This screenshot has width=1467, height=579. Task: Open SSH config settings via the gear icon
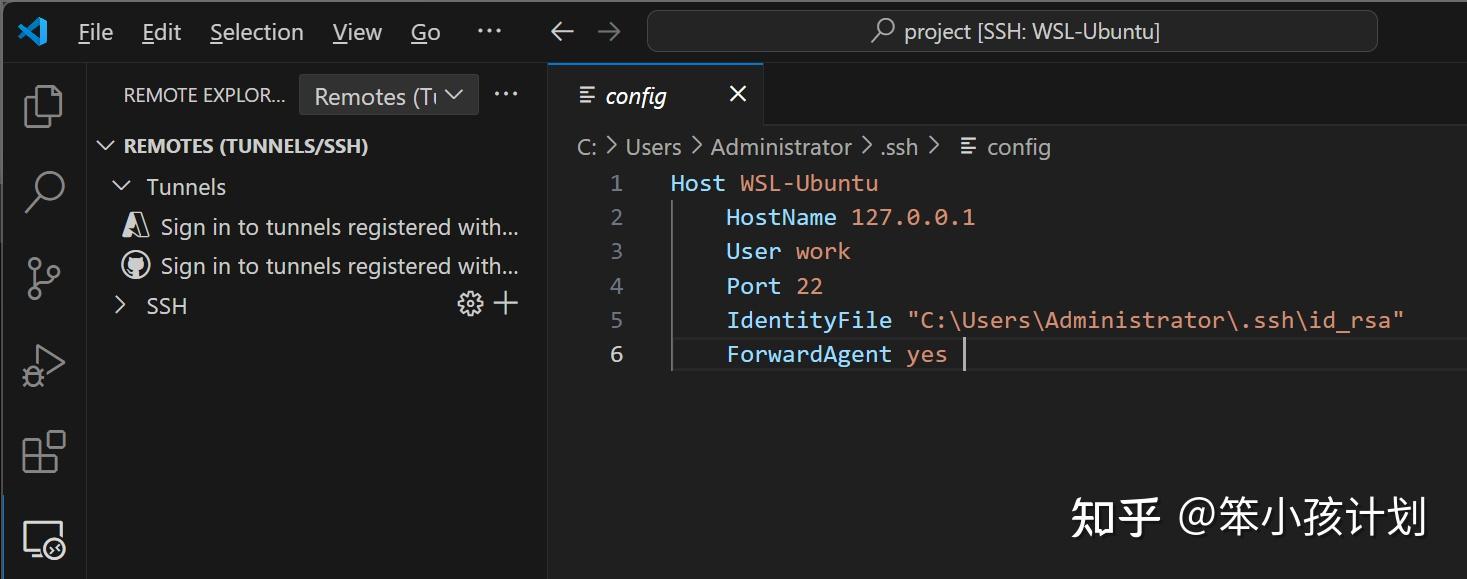[470, 304]
